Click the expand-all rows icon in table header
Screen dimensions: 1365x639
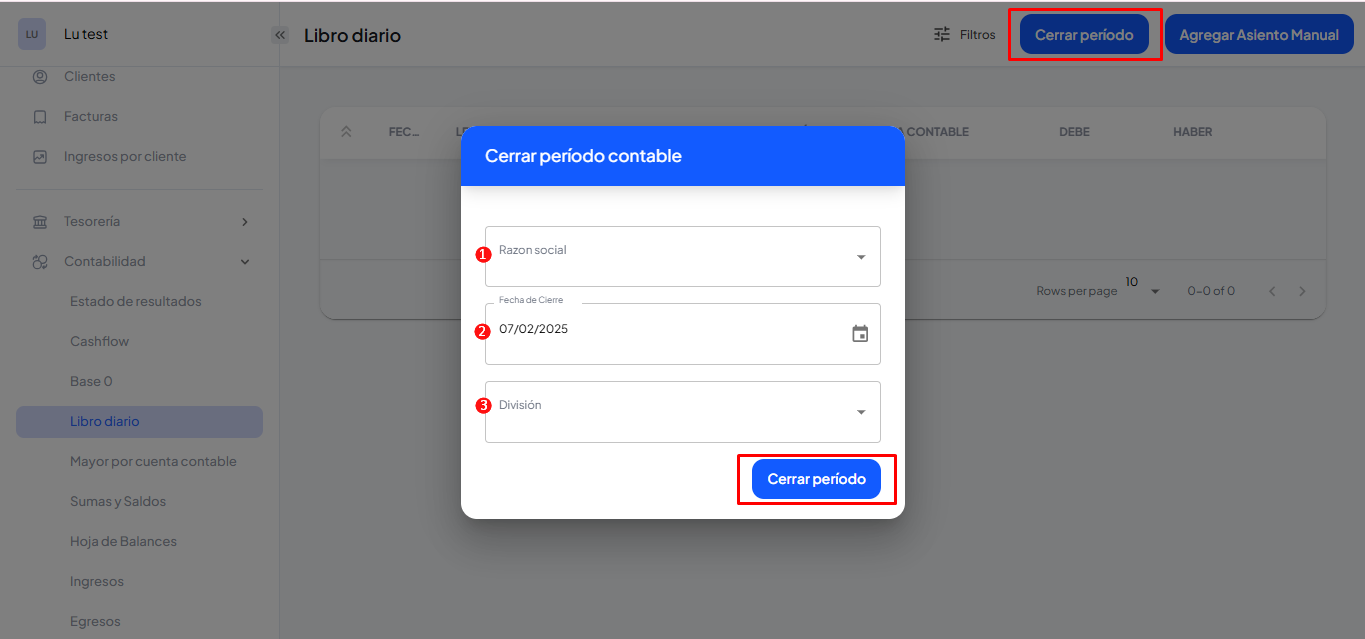[x=346, y=132]
